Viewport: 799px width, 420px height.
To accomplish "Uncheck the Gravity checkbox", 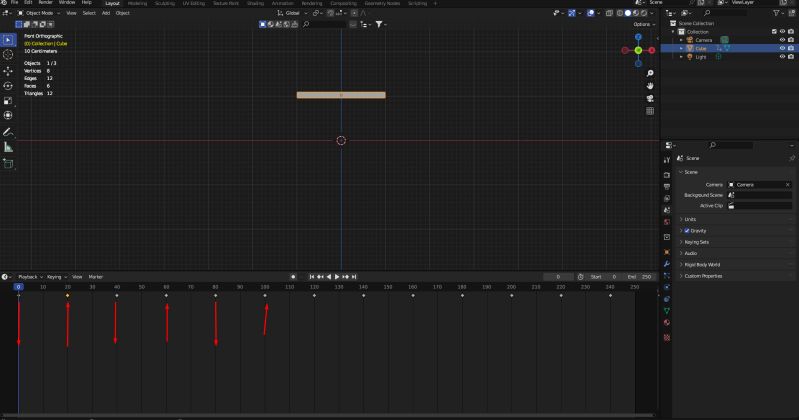I will coord(687,231).
